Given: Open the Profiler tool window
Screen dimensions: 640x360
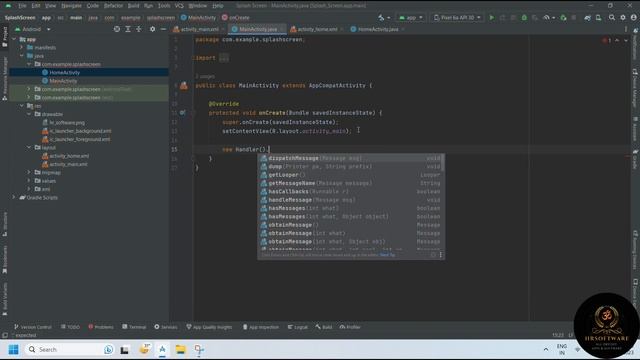Looking at the screenshot, I should pos(350,327).
